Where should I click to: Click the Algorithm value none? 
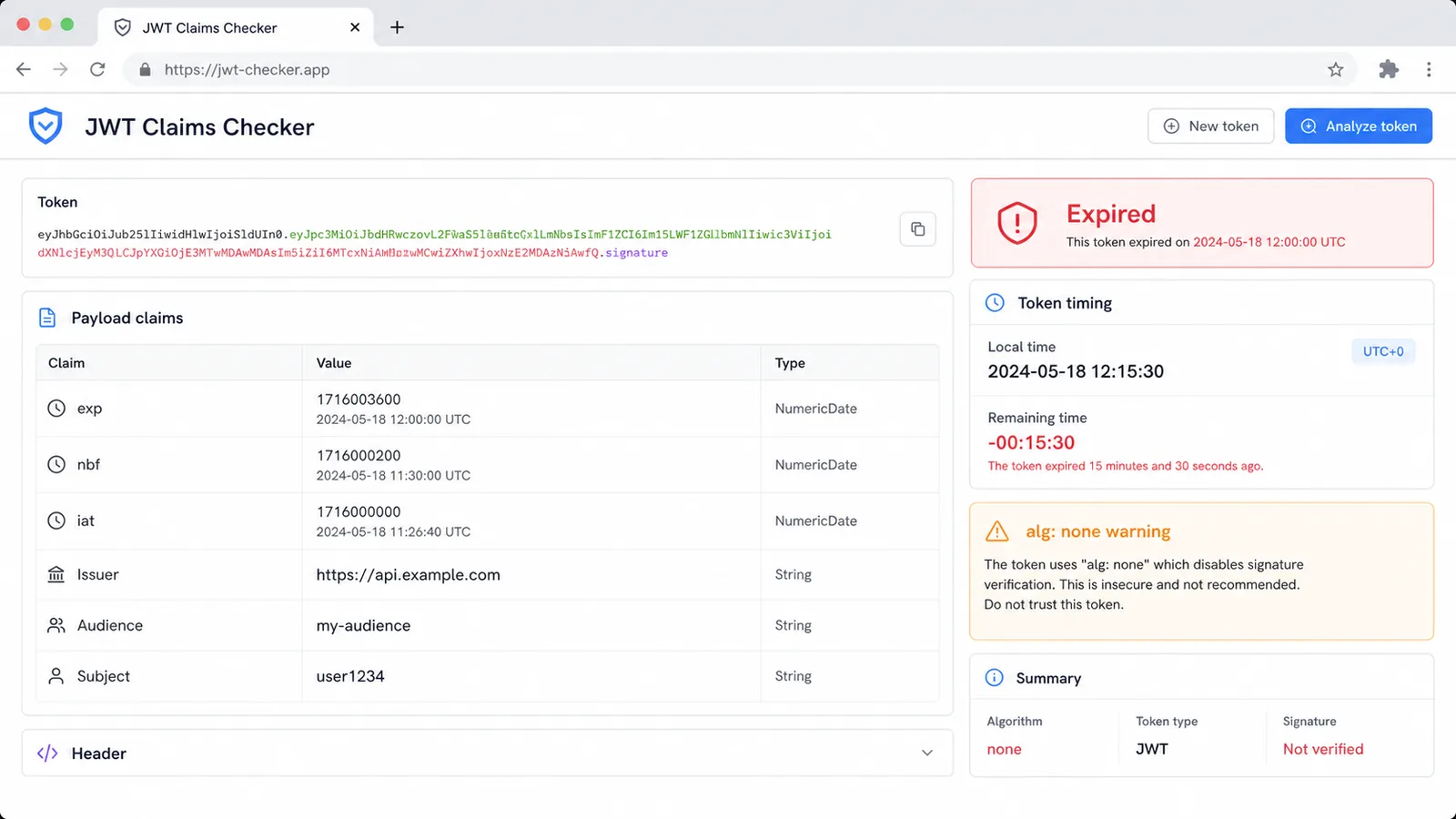(x=1004, y=749)
